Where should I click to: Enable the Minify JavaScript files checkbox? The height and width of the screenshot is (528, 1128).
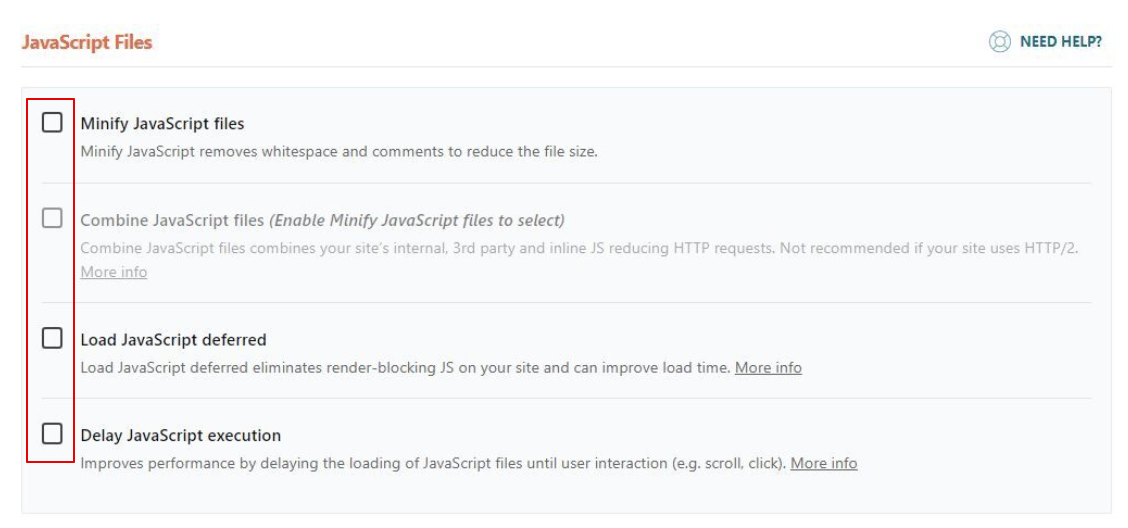tap(52, 123)
